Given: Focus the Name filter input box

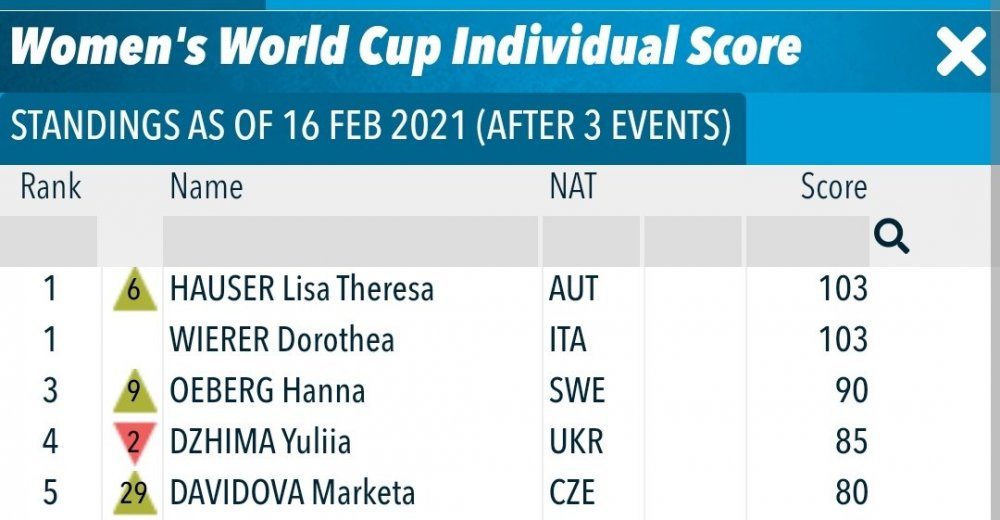Looking at the screenshot, I should point(350,241).
